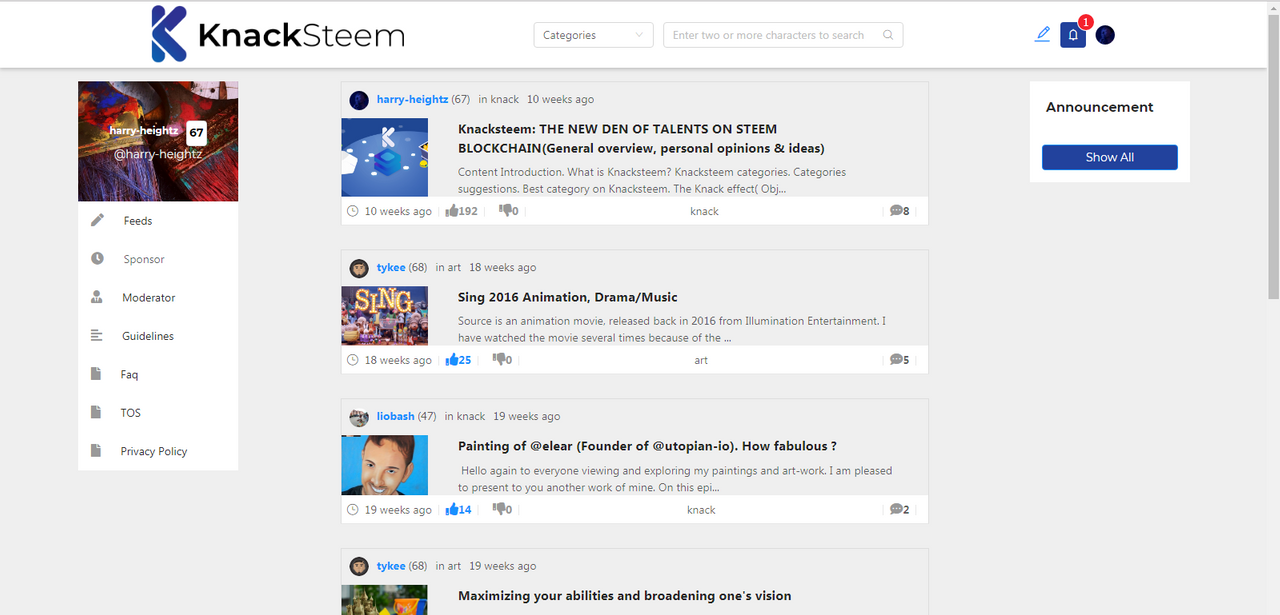Click the art tag under Sing 2016 post
Image resolution: width=1280 pixels, height=615 pixels.
pyautogui.click(x=701, y=360)
